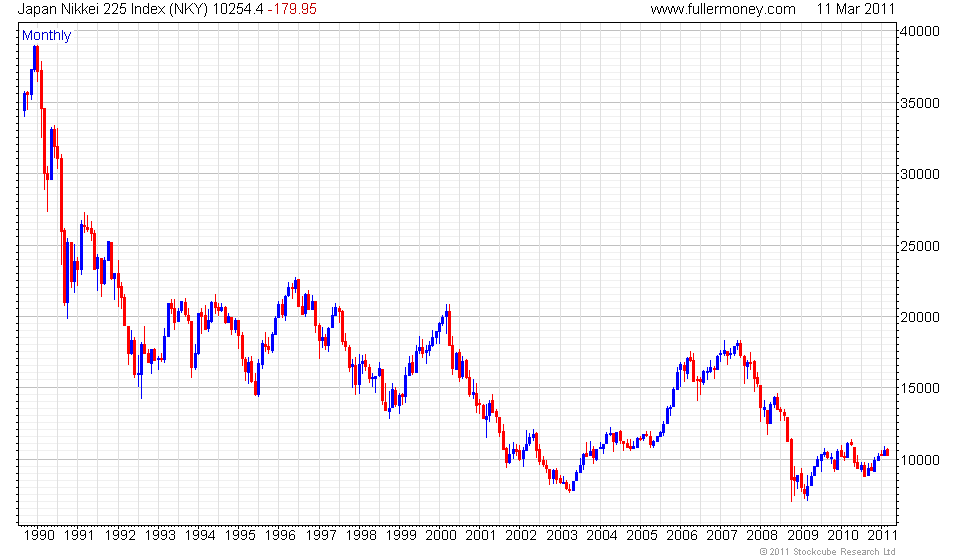The image size is (980, 560).
Task: Click the 1992 year label
Action: tap(120, 535)
